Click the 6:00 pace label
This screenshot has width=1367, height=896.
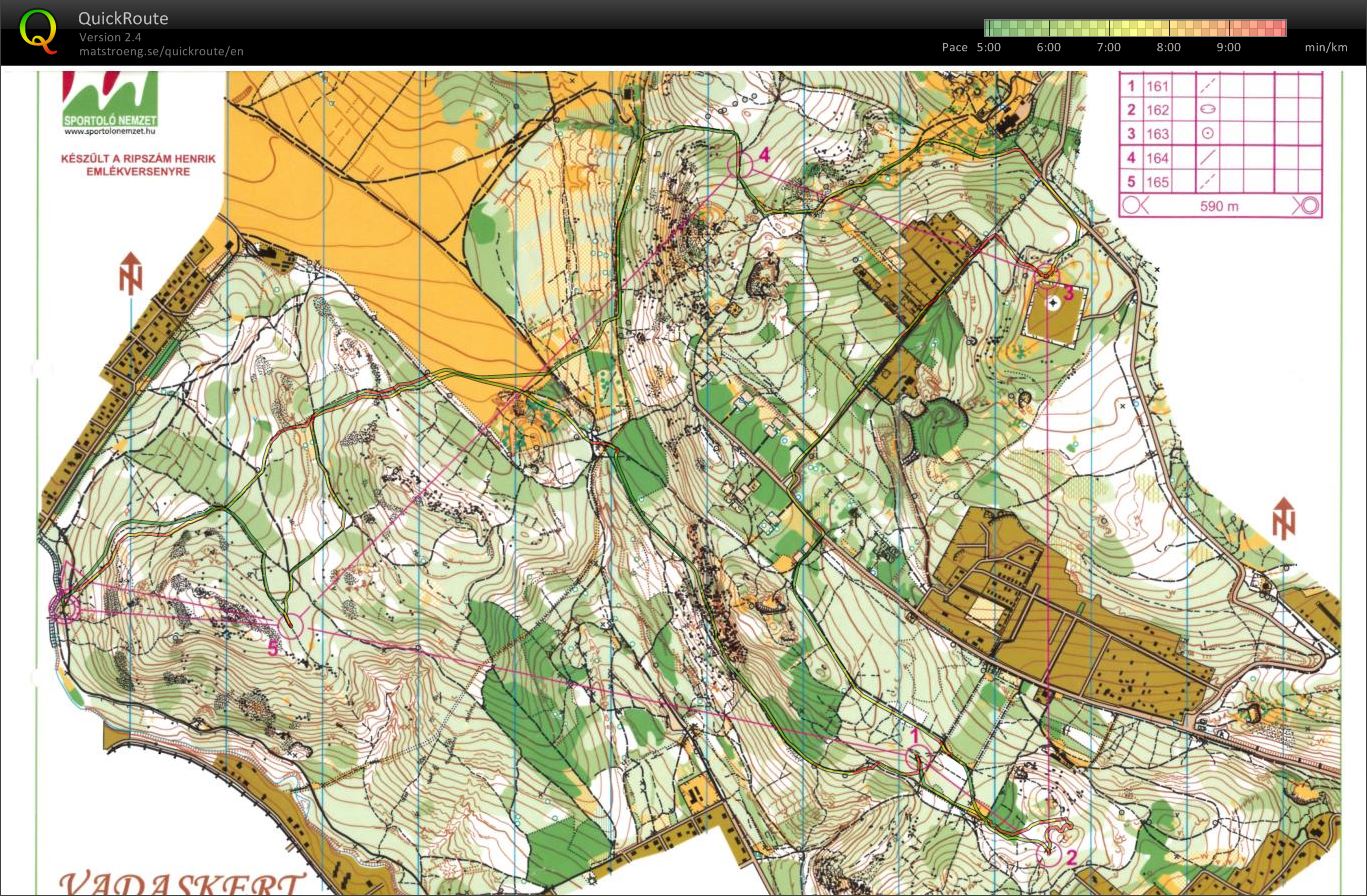click(1049, 47)
